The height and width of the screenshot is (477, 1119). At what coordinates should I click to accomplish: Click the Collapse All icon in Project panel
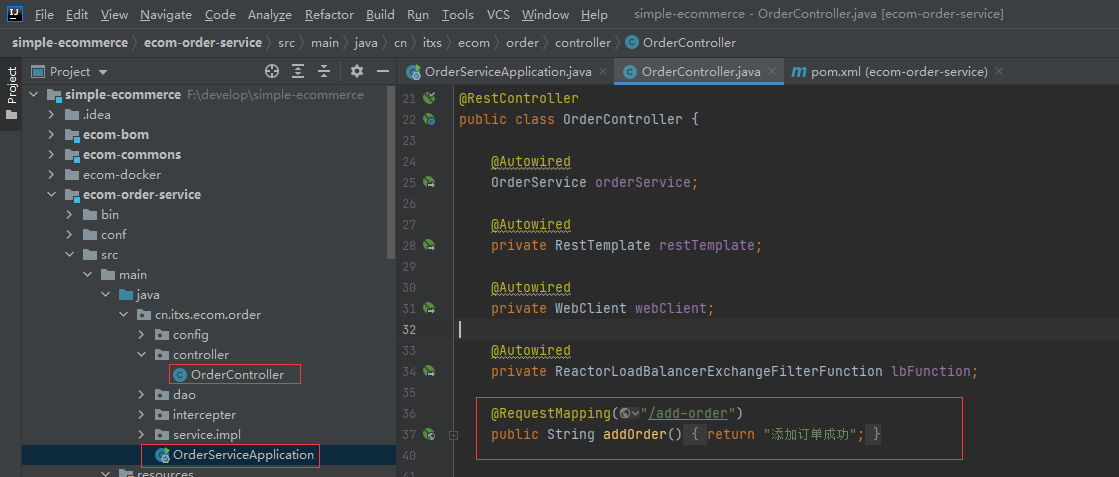point(324,71)
